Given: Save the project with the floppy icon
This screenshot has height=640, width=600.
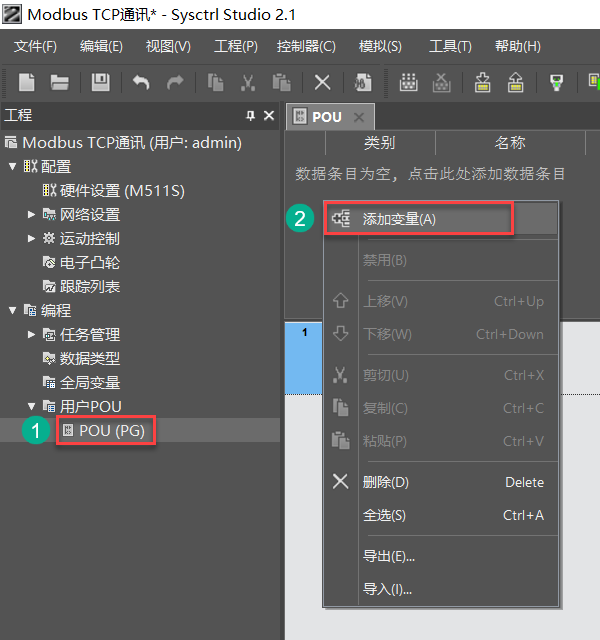Looking at the screenshot, I should point(100,82).
